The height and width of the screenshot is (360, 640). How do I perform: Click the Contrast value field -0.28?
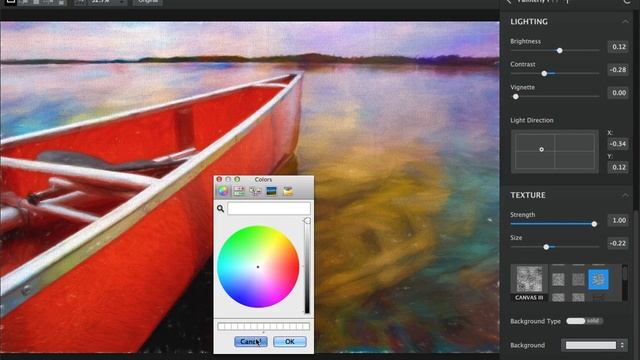[618, 70]
